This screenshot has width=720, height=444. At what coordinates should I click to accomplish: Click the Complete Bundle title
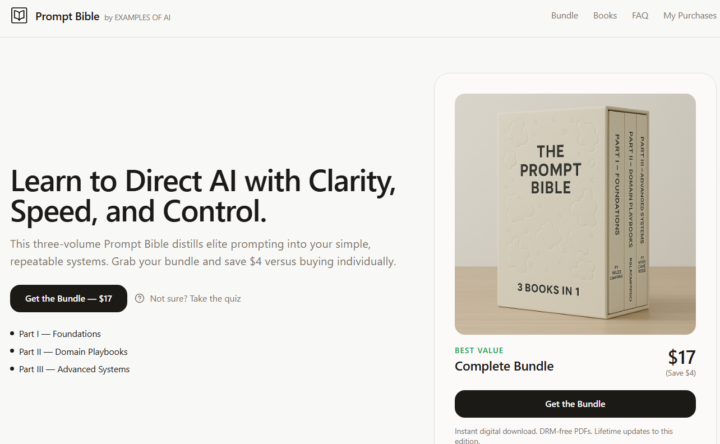(x=504, y=366)
